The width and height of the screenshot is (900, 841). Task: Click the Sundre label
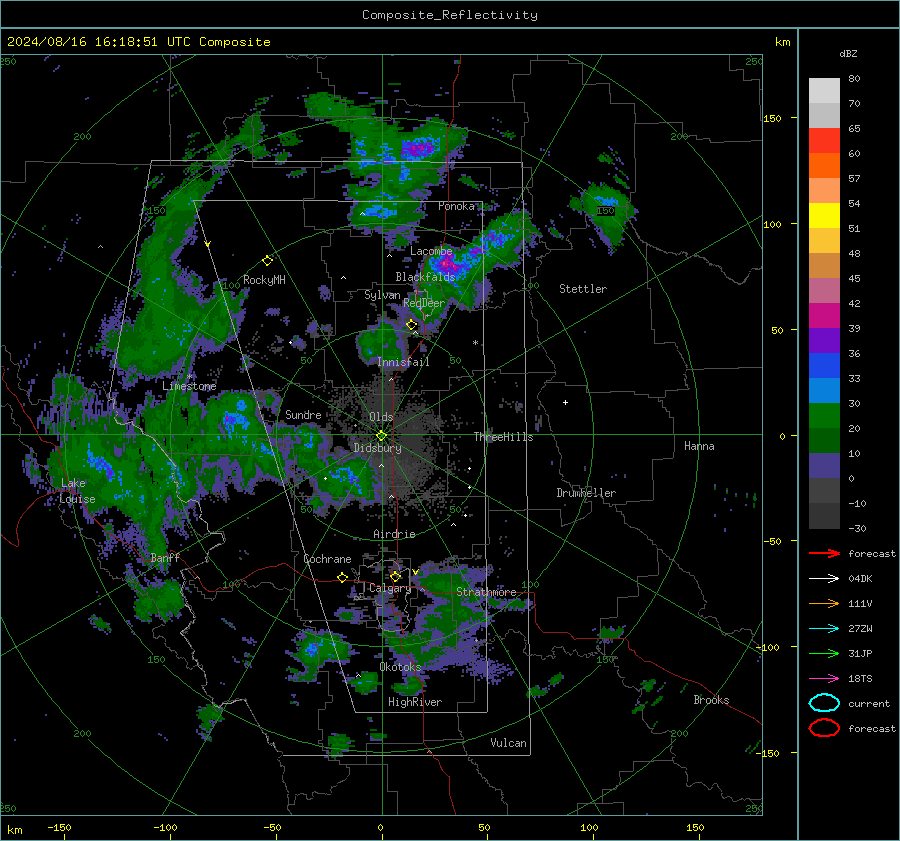[303, 415]
